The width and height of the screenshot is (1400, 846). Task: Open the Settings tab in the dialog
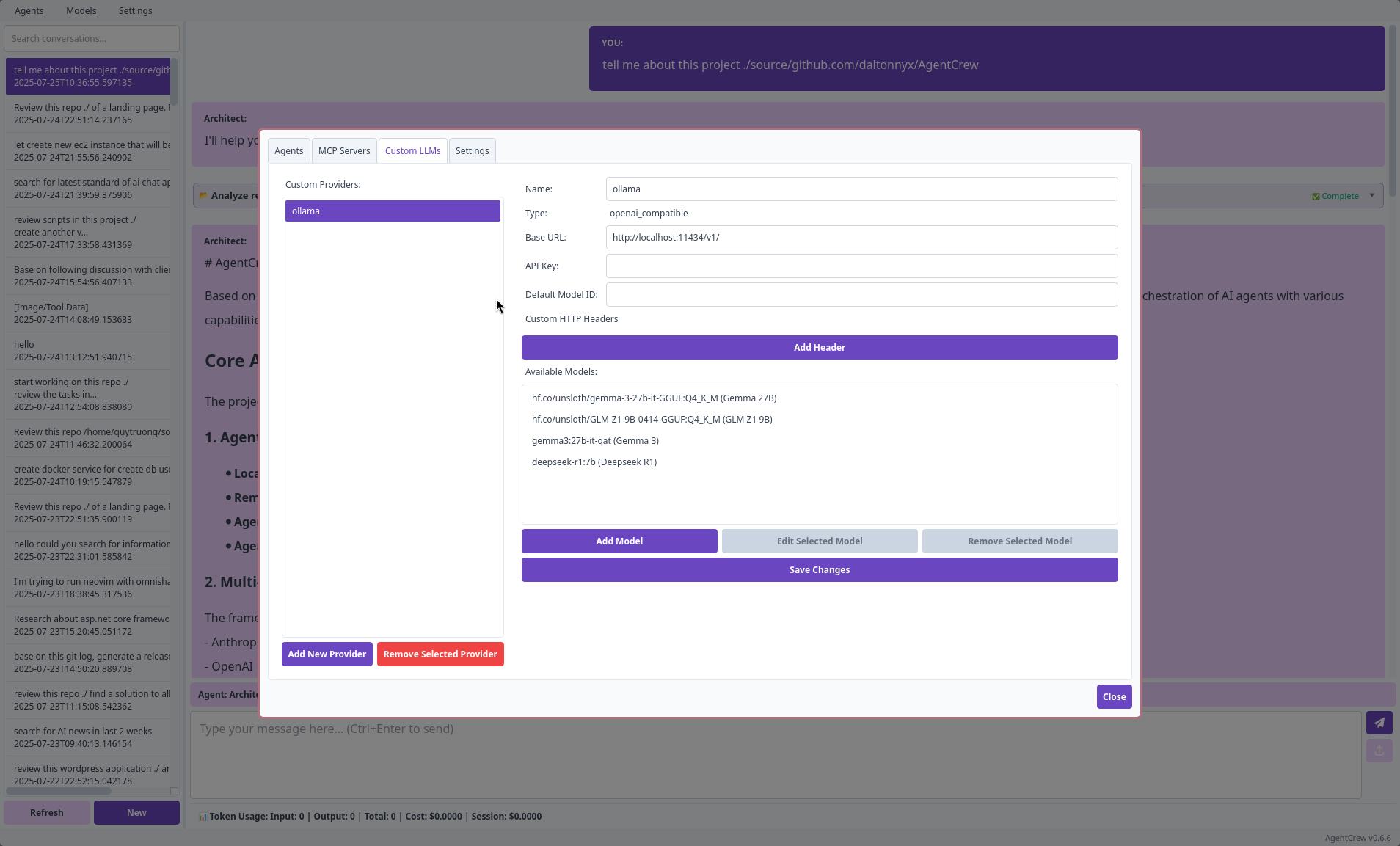coord(472,151)
